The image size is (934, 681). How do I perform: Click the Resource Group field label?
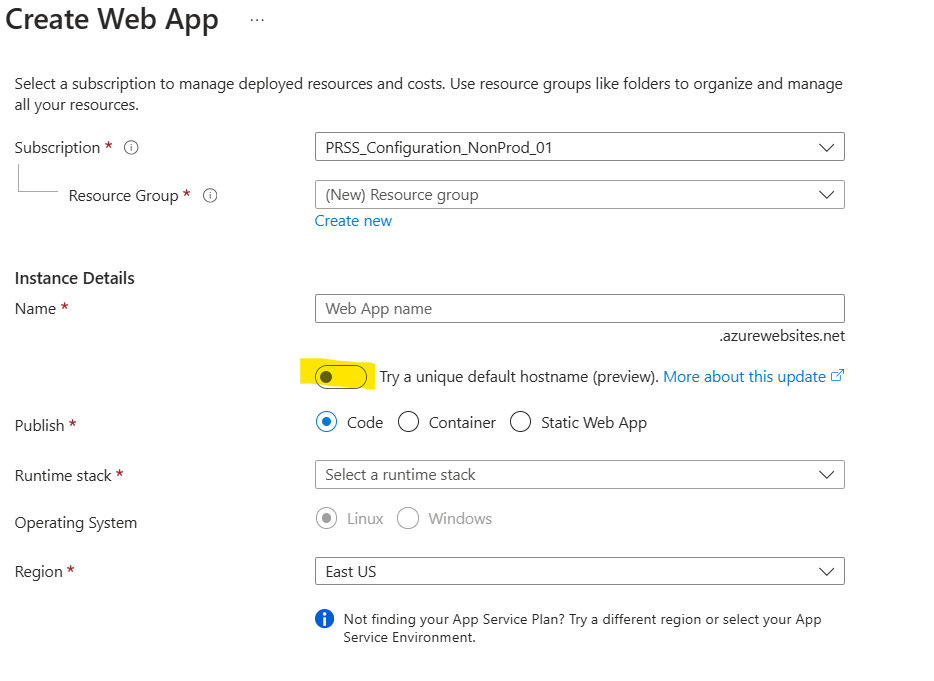point(123,195)
